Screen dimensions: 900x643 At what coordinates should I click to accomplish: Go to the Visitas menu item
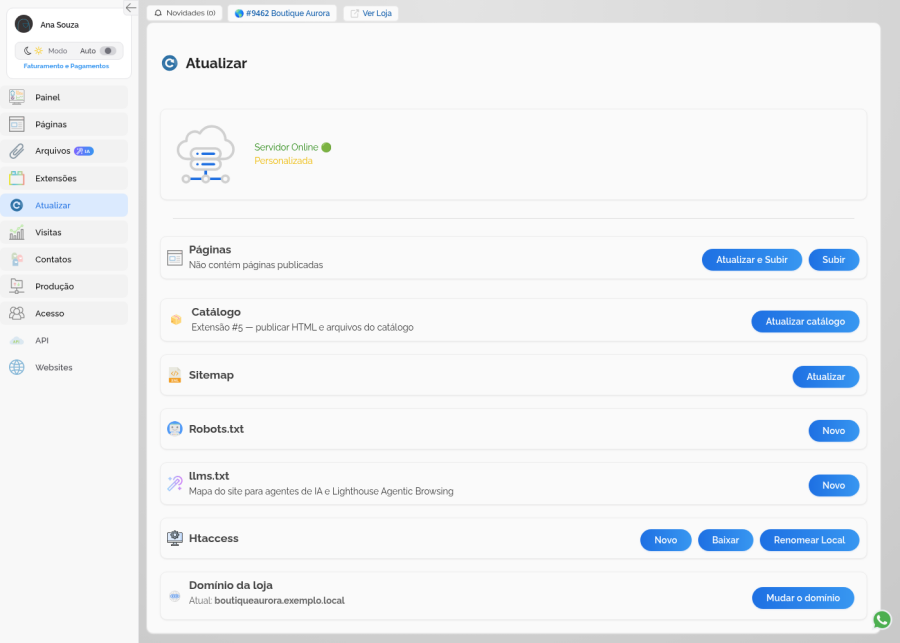pos(64,232)
